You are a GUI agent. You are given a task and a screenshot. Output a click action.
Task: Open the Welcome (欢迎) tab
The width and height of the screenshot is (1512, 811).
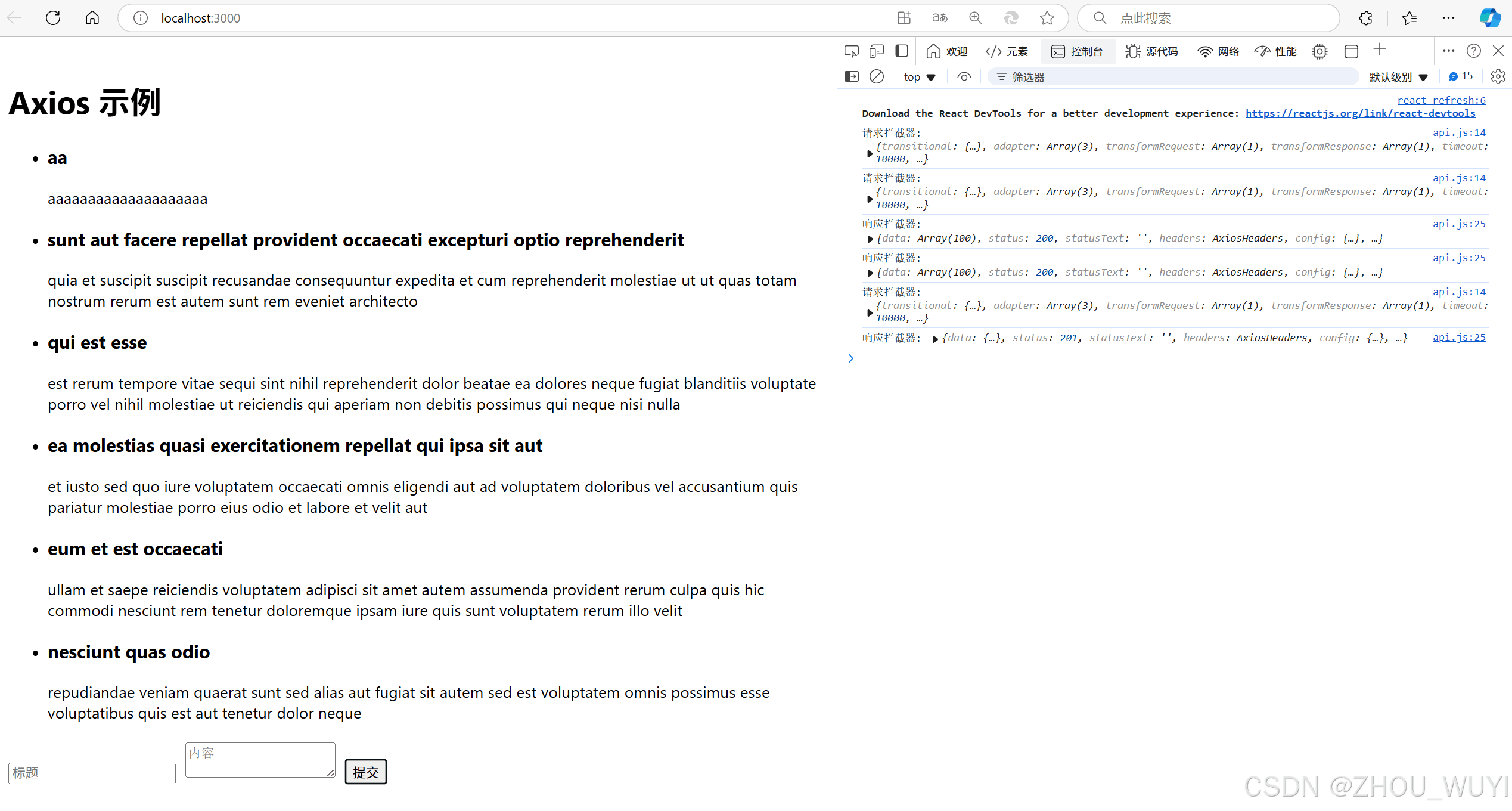tap(947, 51)
